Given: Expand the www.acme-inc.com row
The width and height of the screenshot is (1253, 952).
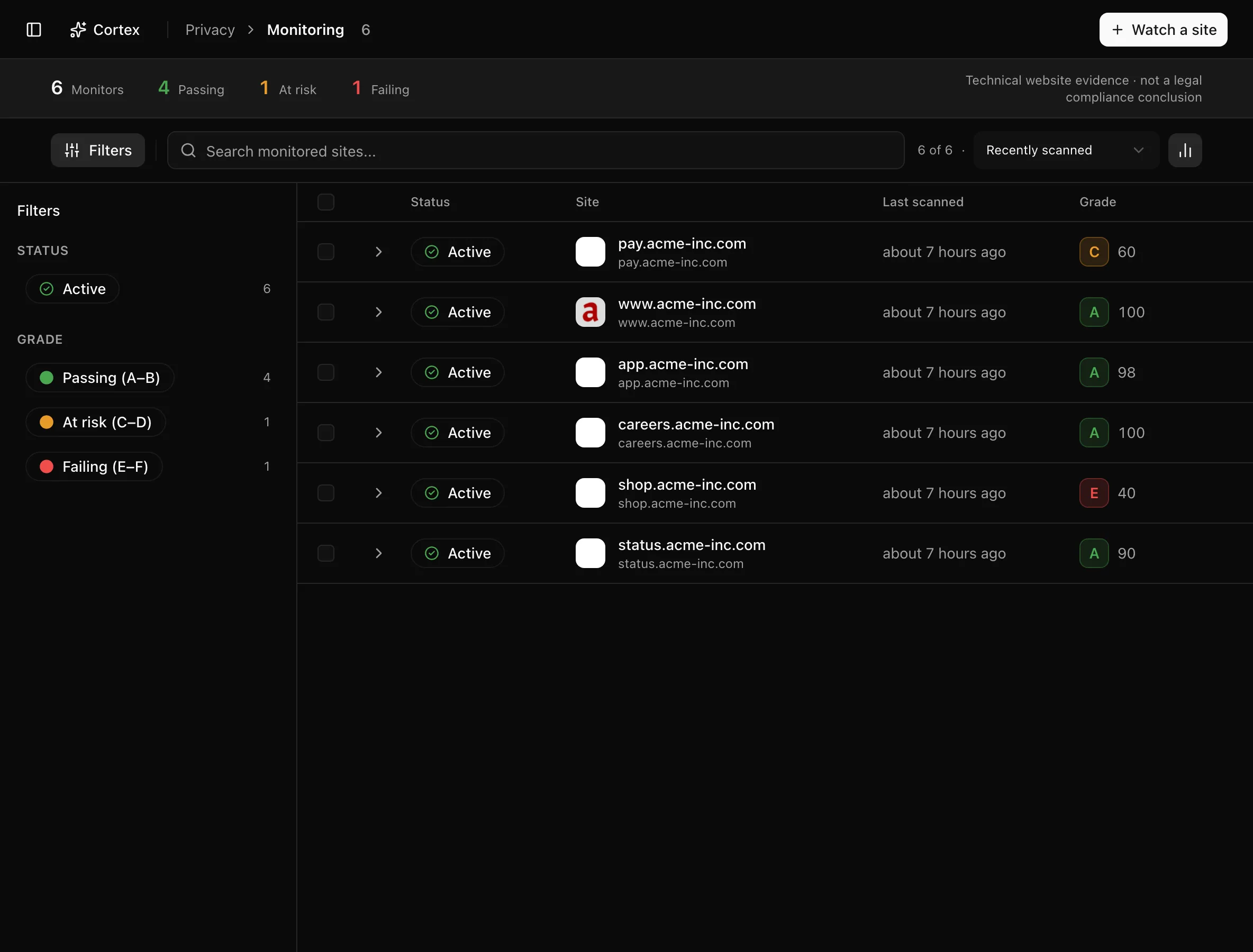Looking at the screenshot, I should click(379, 312).
